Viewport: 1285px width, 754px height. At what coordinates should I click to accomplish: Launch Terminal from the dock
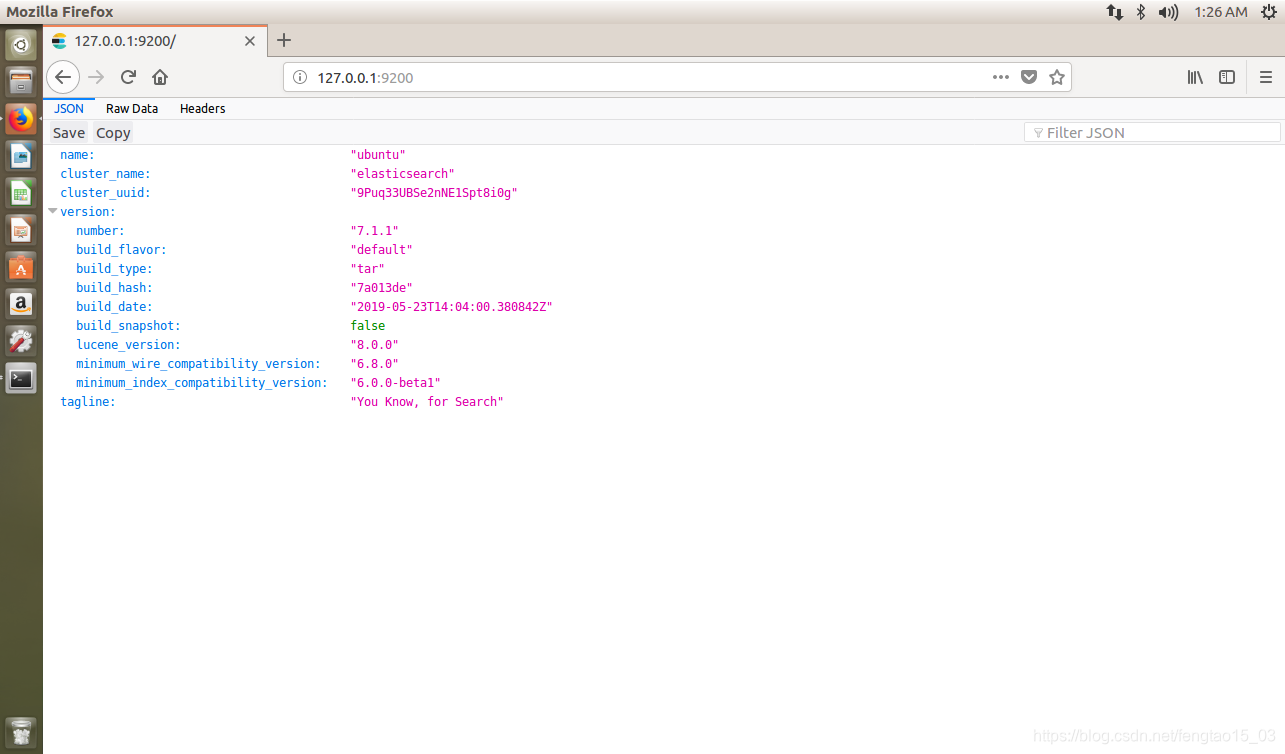tap(21, 378)
